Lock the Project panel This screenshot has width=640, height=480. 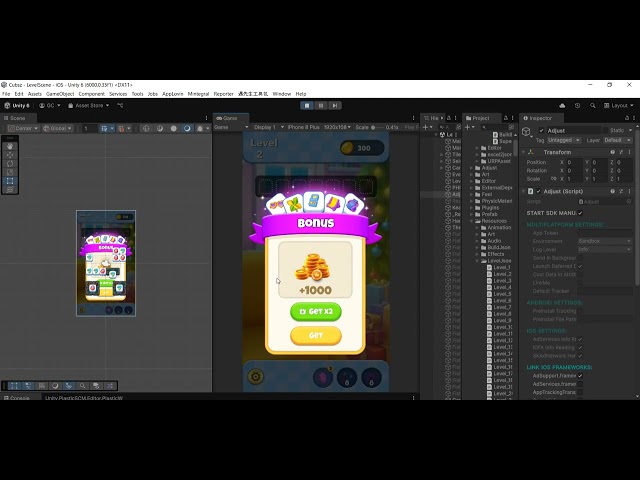click(505, 118)
